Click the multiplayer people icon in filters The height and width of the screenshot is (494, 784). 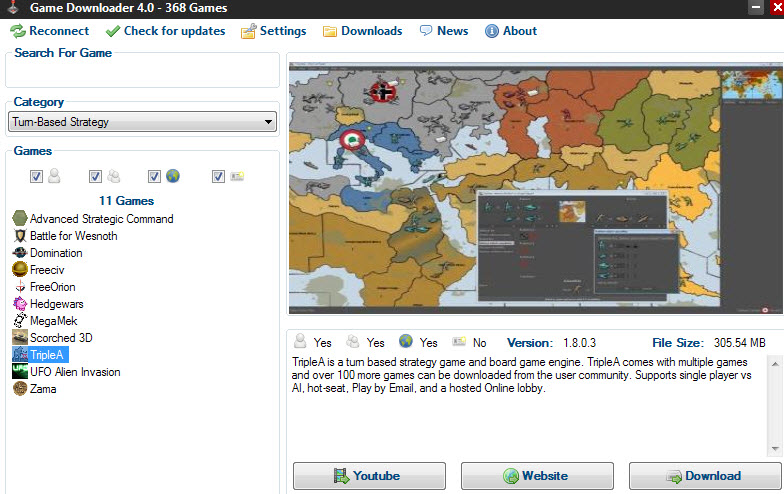pyautogui.click(x=114, y=176)
